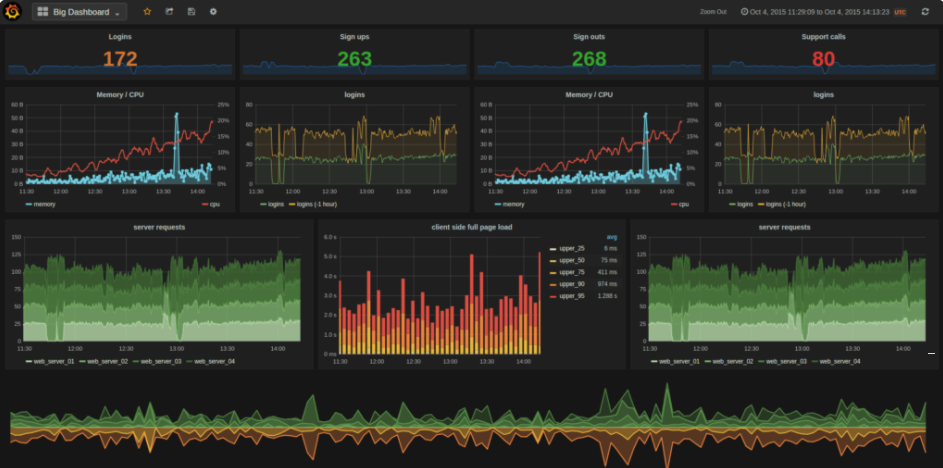
Task: Open Memory / CPU panel menu under Logins stat
Action: [120, 95]
